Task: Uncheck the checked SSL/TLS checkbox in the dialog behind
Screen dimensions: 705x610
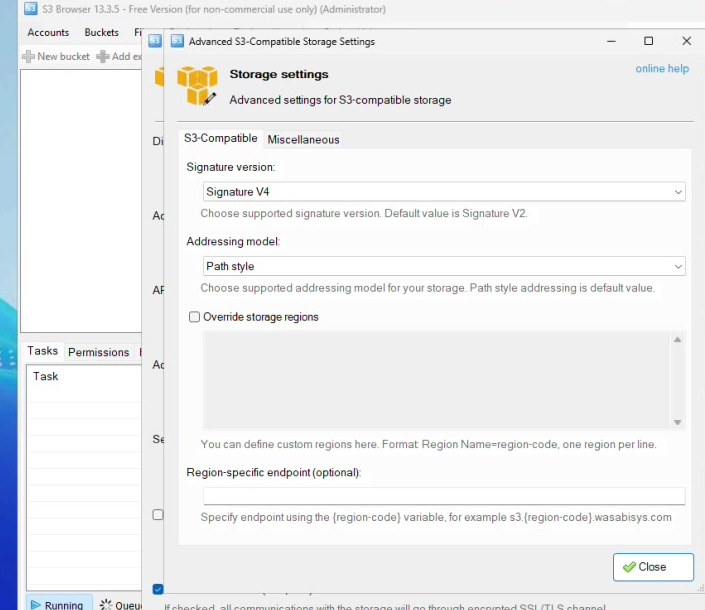Action: [x=158, y=589]
